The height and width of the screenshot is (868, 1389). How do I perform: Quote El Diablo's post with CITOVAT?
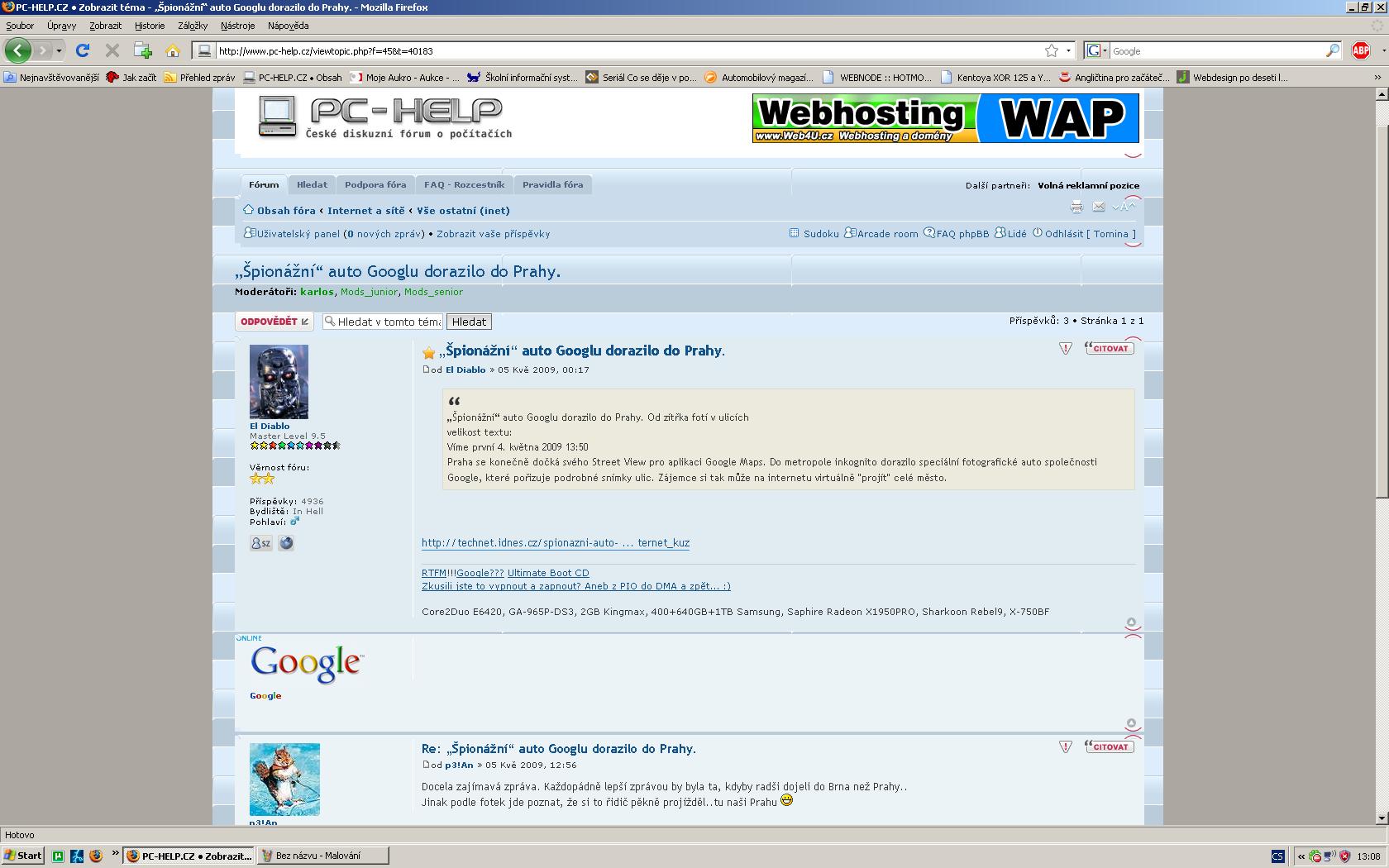click(x=1109, y=348)
